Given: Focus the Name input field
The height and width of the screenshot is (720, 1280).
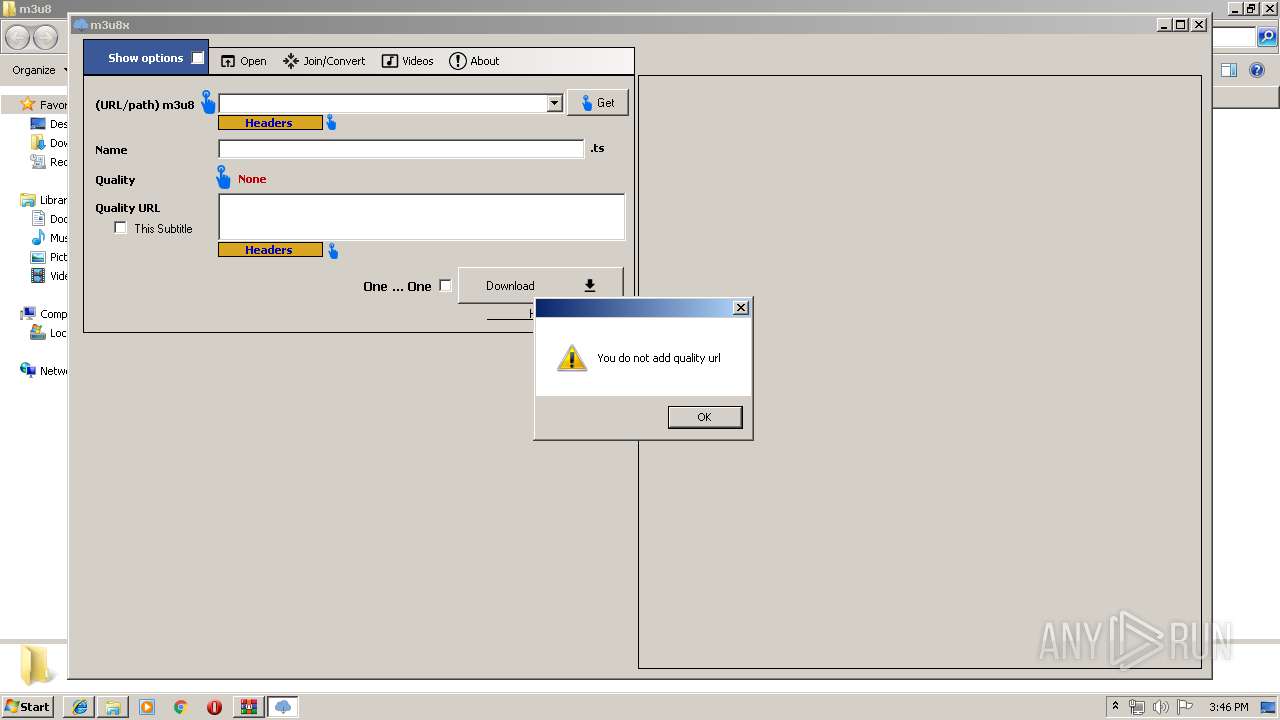Looking at the screenshot, I should coord(401,149).
